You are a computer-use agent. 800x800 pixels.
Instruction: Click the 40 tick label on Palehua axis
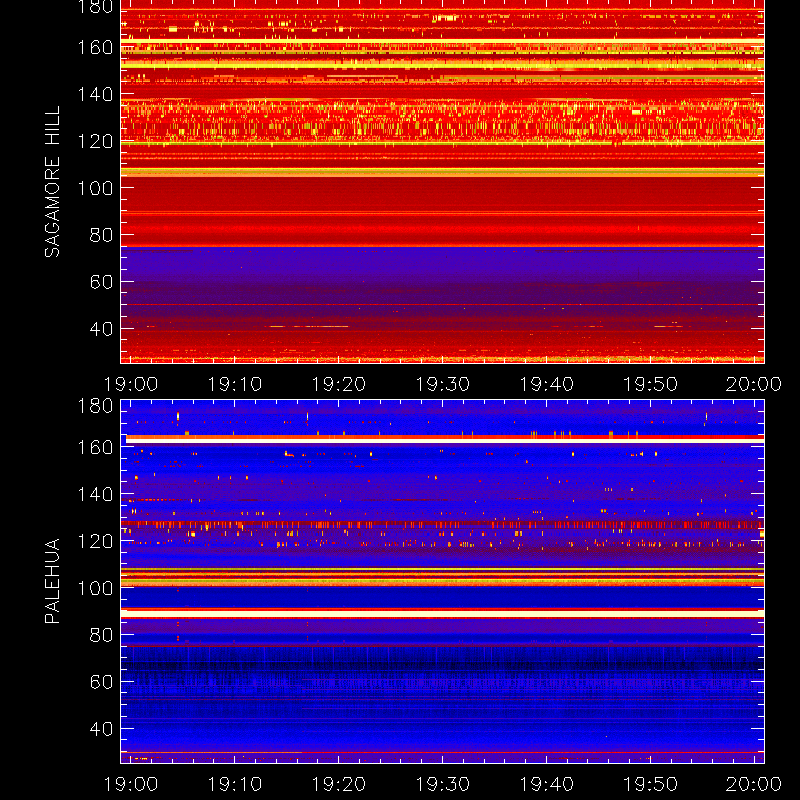click(x=102, y=729)
